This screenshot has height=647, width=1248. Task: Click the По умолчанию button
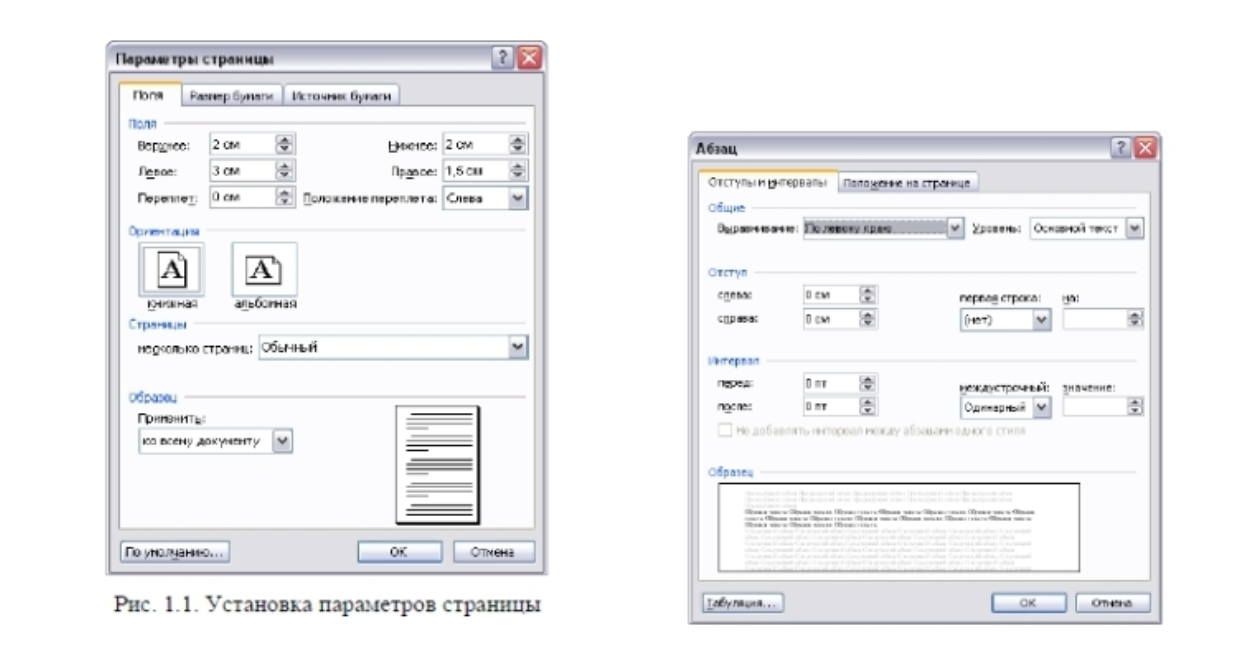click(175, 552)
